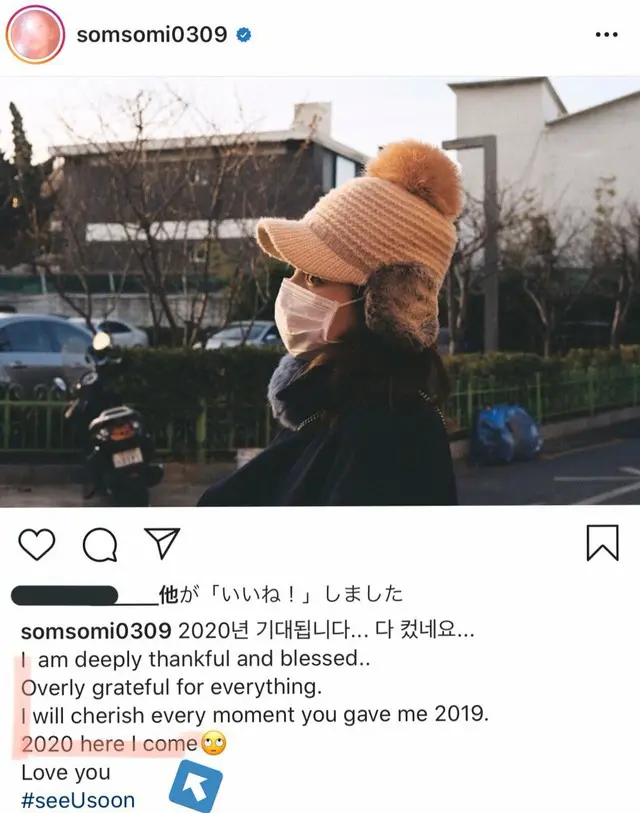Tap "Love you" caption line
640x813 pixels.
[66, 773]
